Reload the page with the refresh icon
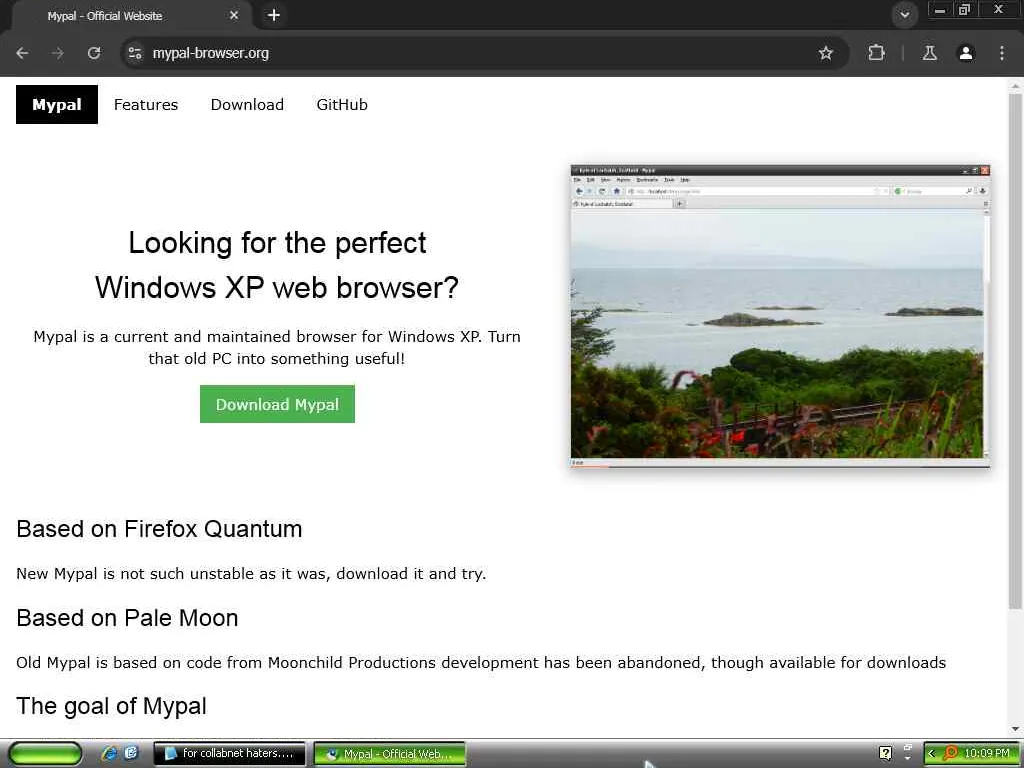Image resolution: width=1024 pixels, height=768 pixels. click(94, 53)
